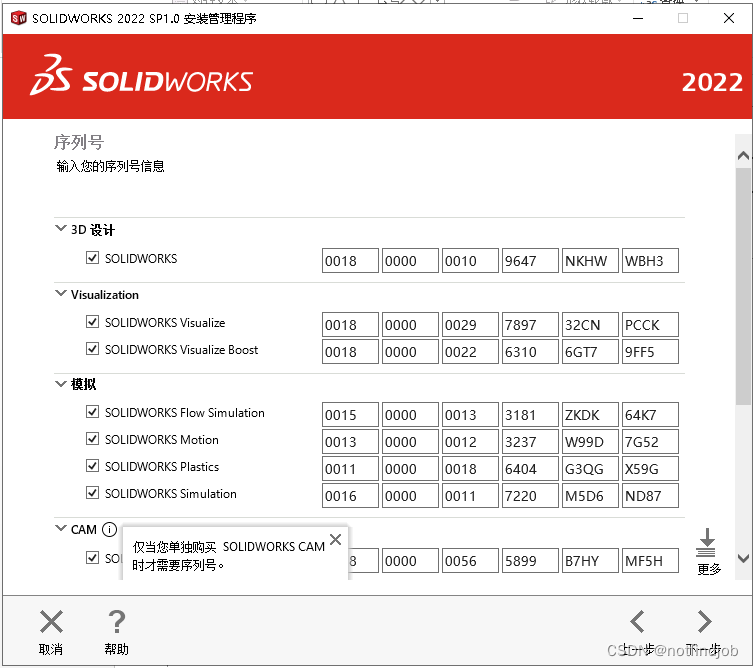Click the SOLIDWORKS logo in red banner

pyautogui.click(x=141, y=80)
